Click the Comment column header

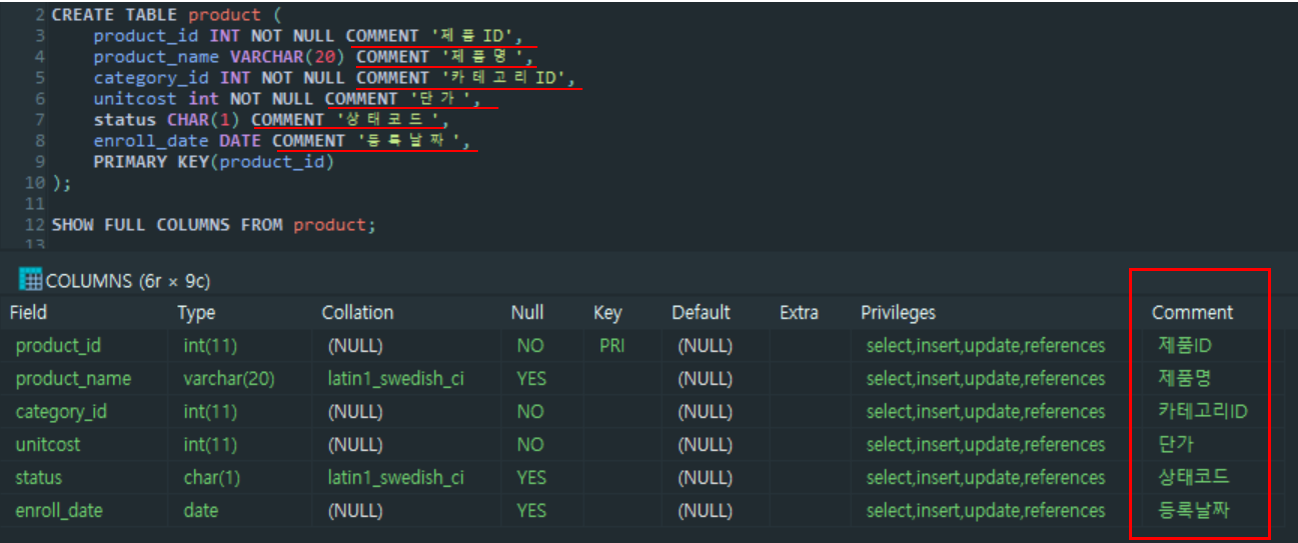[1192, 313]
